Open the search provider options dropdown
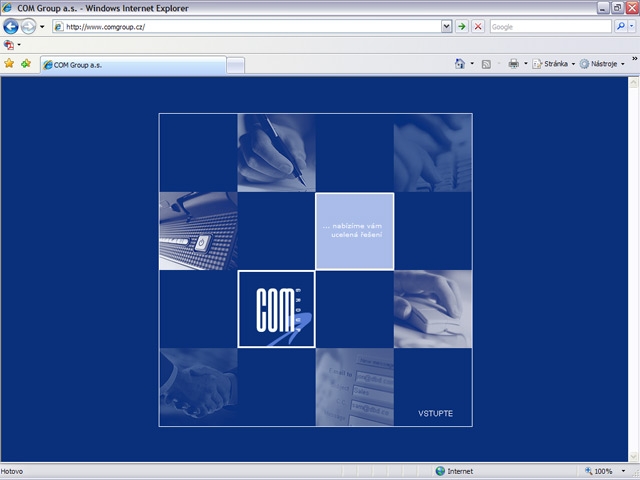 (x=632, y=27)
